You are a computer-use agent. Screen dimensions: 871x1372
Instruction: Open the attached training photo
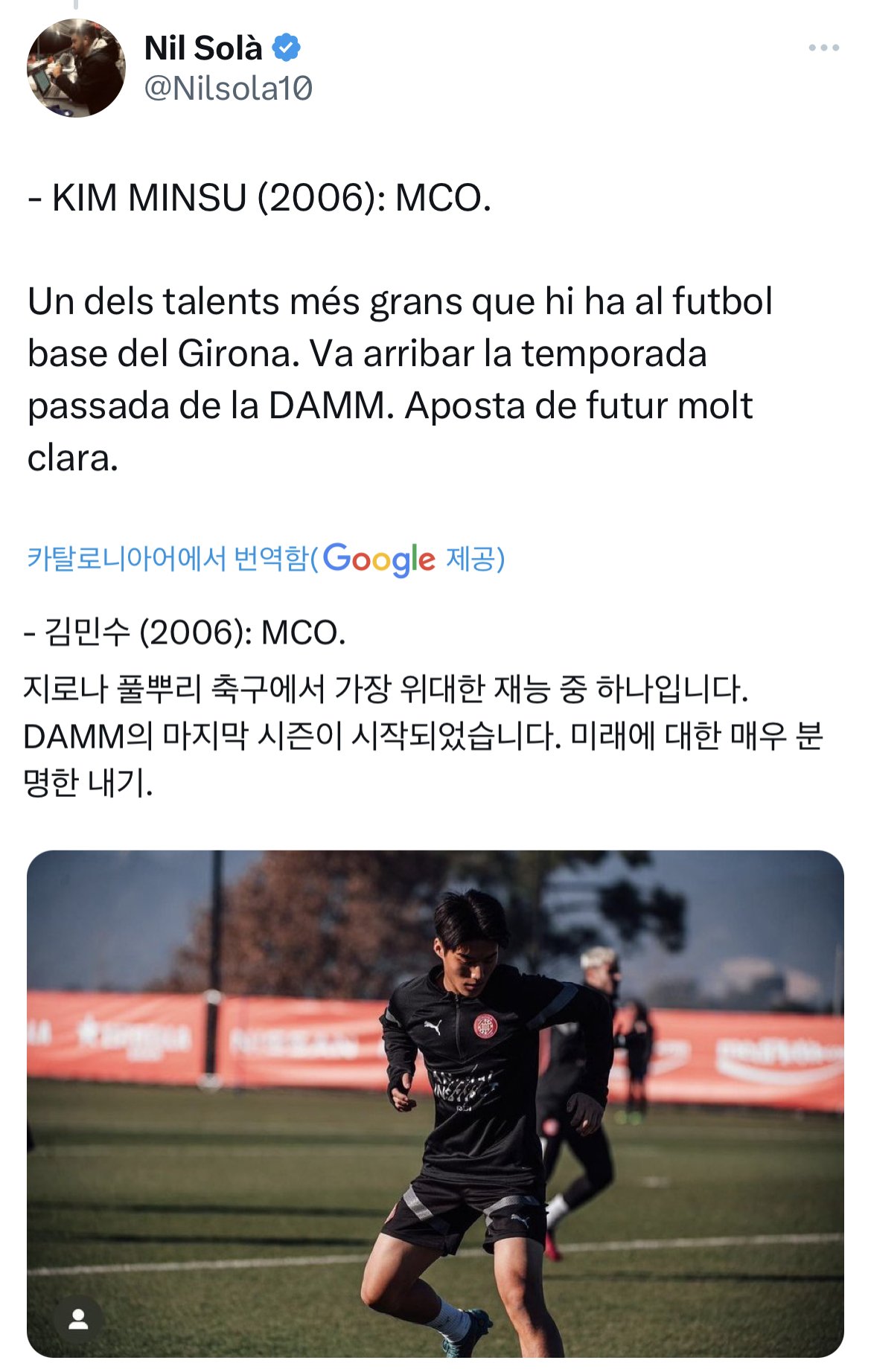click(x=435, y=1103)
